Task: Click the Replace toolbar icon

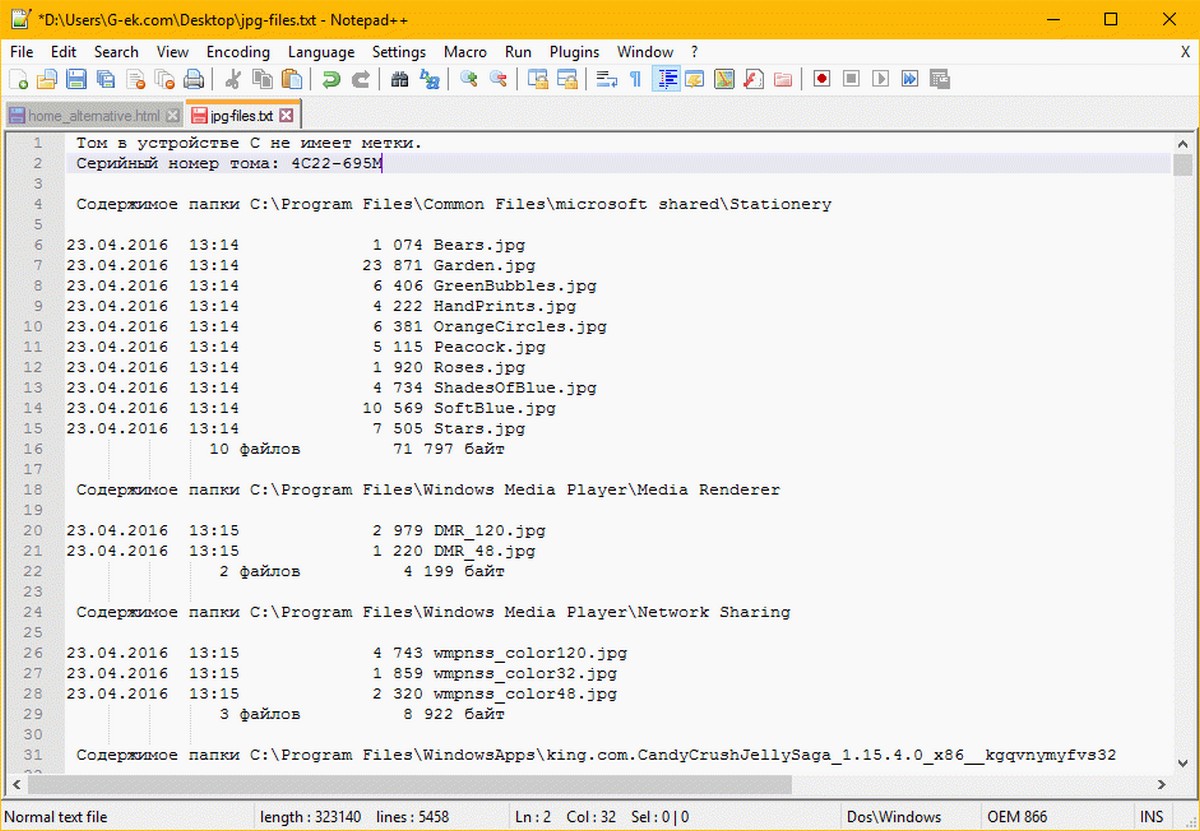Action: tap(429, 79)
